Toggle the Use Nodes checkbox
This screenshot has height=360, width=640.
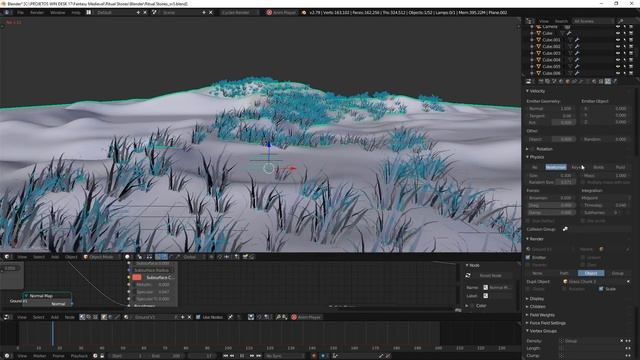coord(198,317)
